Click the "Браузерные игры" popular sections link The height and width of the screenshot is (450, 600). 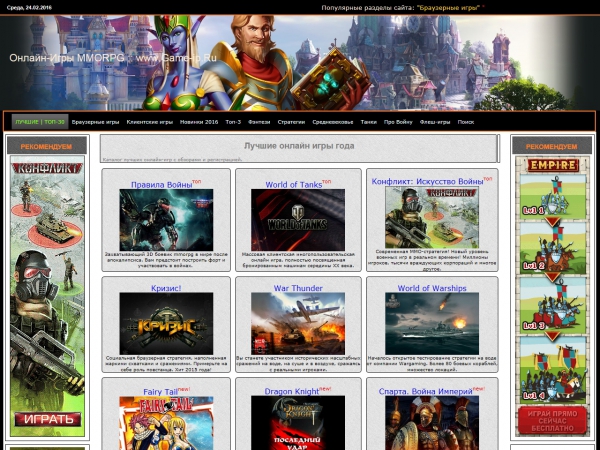point(448,8)
